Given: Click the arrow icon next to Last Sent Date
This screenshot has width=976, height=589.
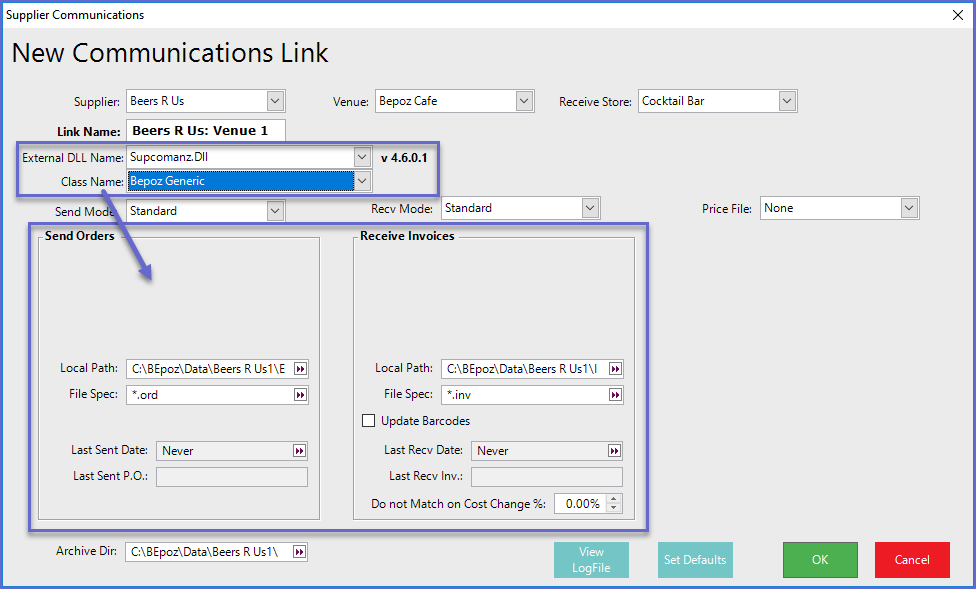Looking at the screenshot, I should (x=299, y=451).
